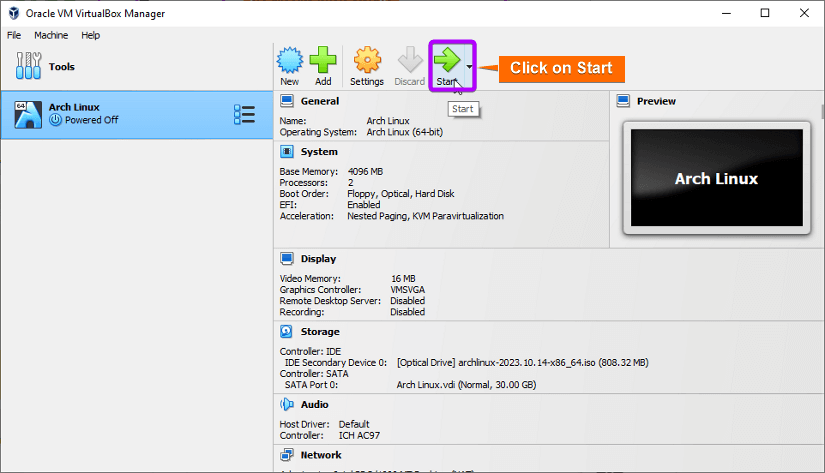This screenshot has height=473, width=825.
Task: Click the Display section monitor icon
Action: click(287, 258)
